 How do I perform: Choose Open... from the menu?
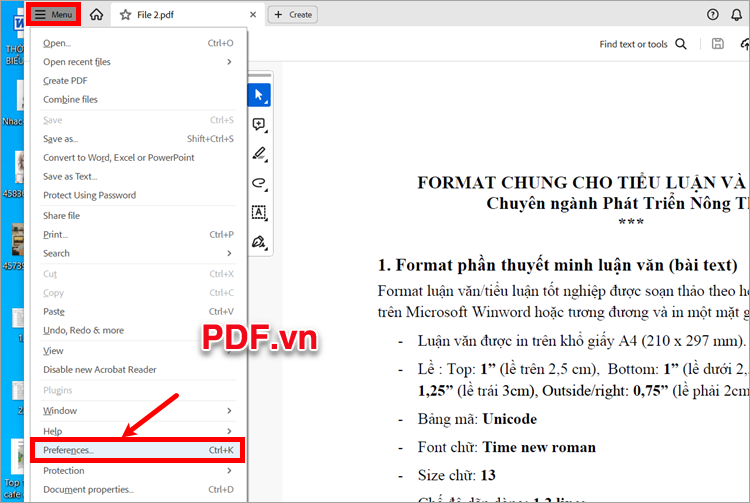point(138,43)
